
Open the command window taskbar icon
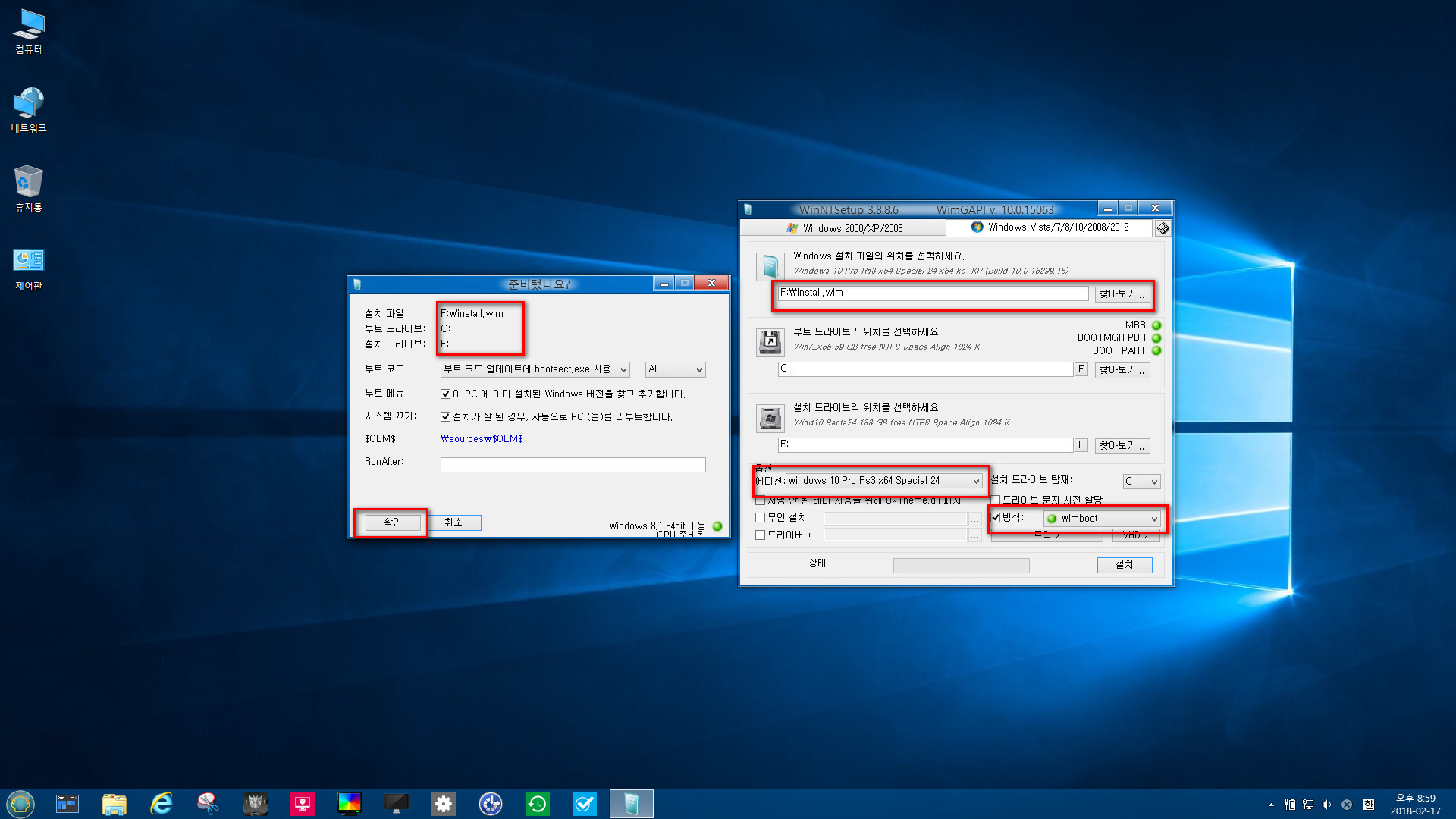pos(67,804)
